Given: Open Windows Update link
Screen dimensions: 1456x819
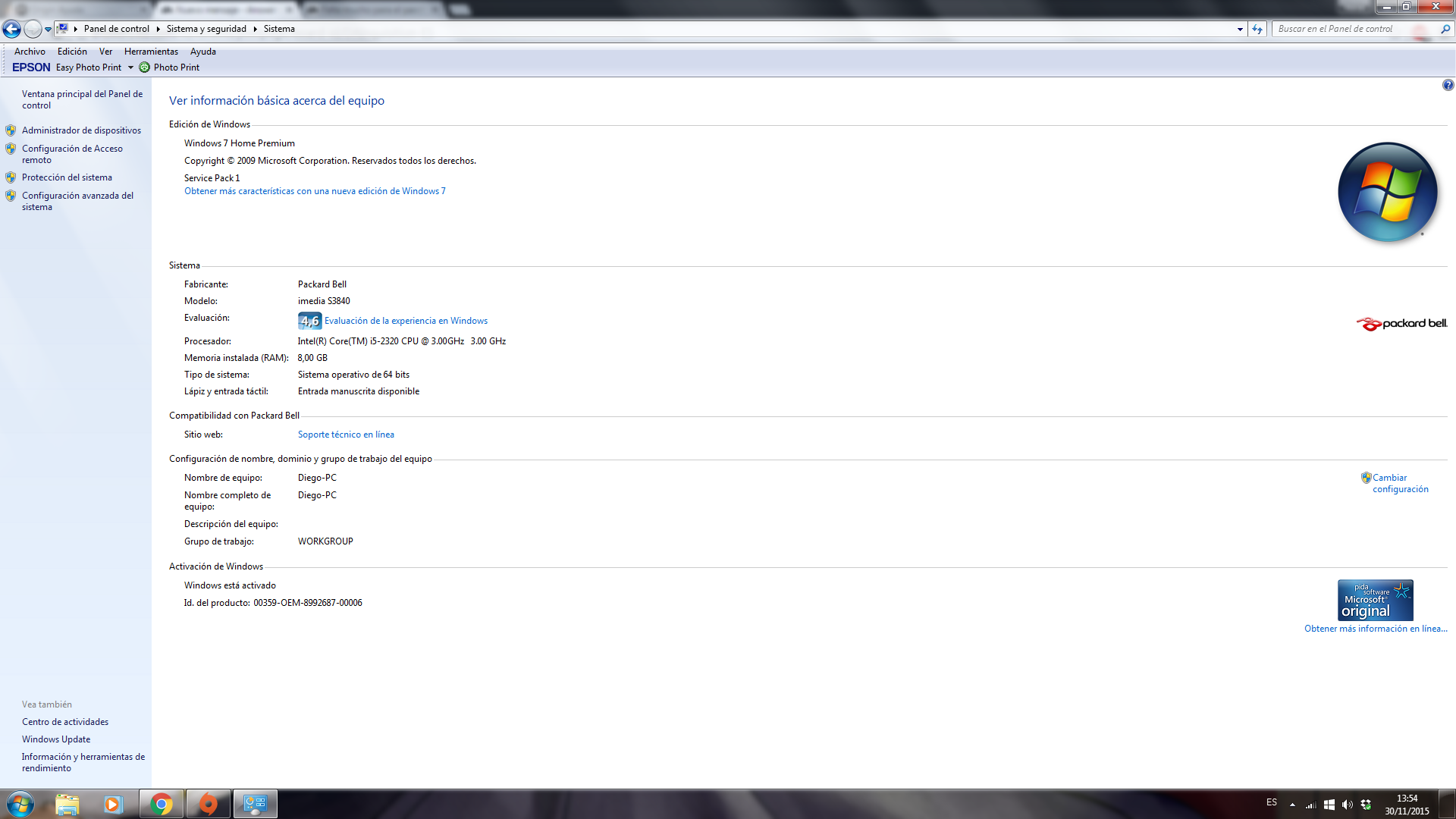Looking at the screenshot, I should coord(56,739).
